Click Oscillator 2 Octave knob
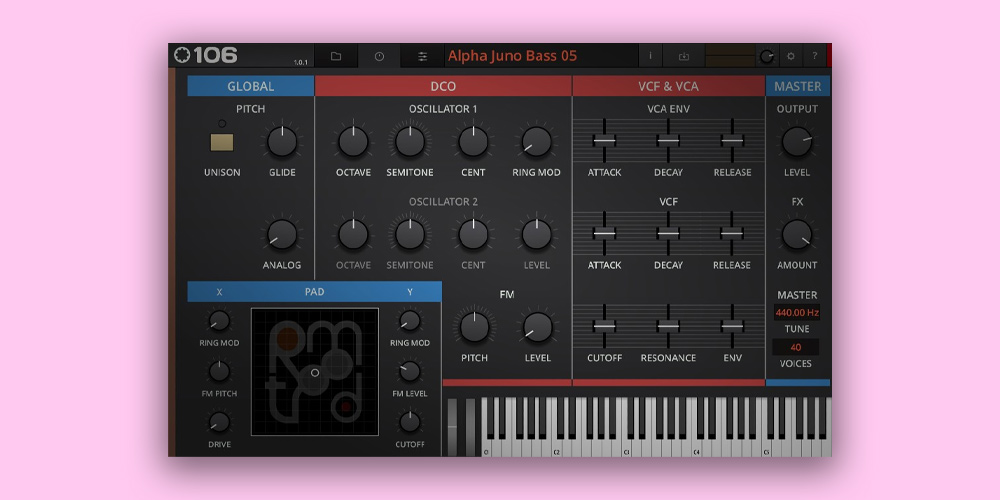Screen dimensions: 1000x500 click(353, 235)
